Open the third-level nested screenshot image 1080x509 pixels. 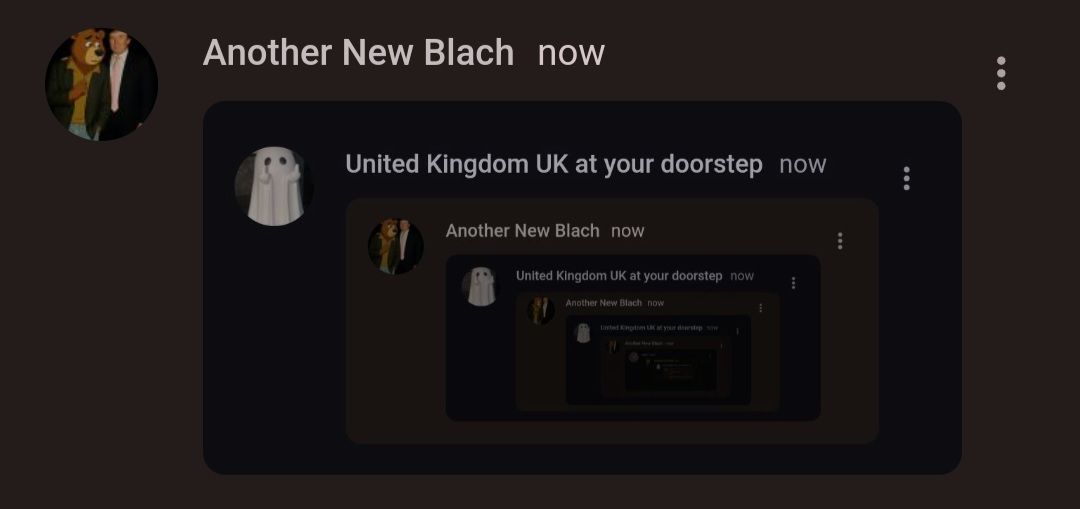633,337
